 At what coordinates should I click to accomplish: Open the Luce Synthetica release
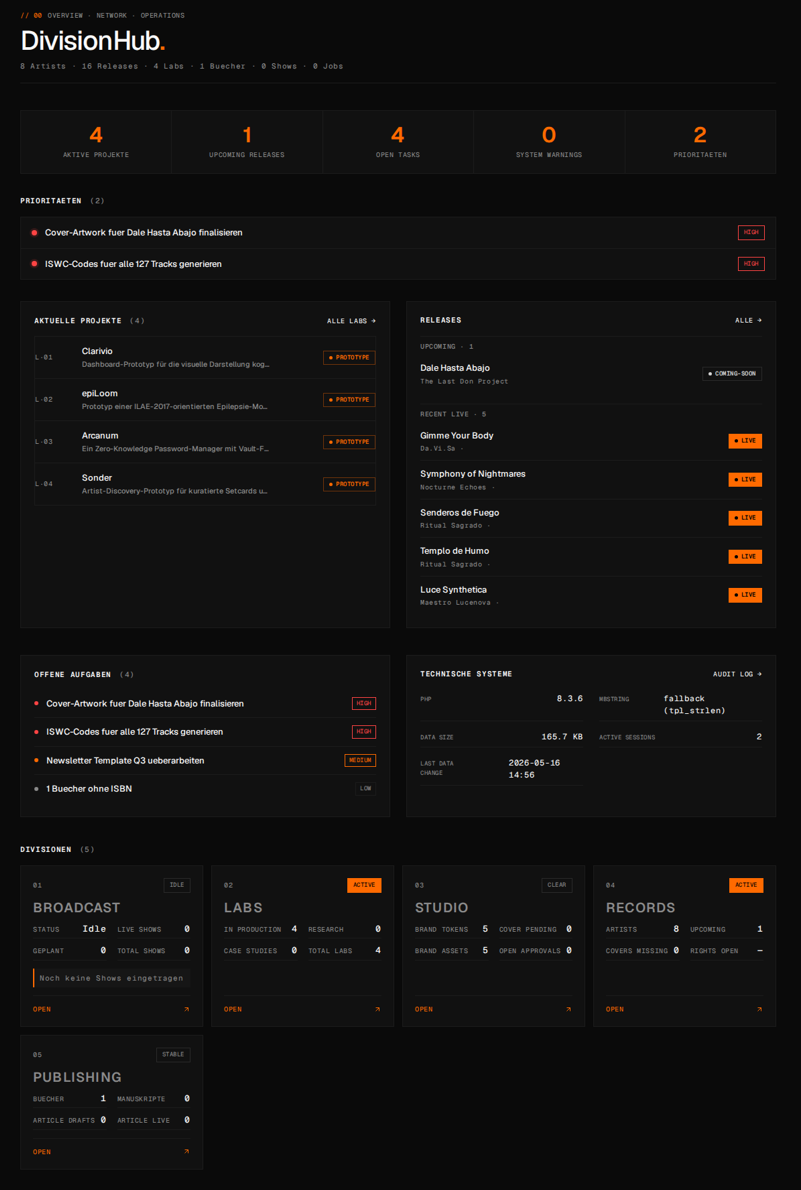(591, 595)
